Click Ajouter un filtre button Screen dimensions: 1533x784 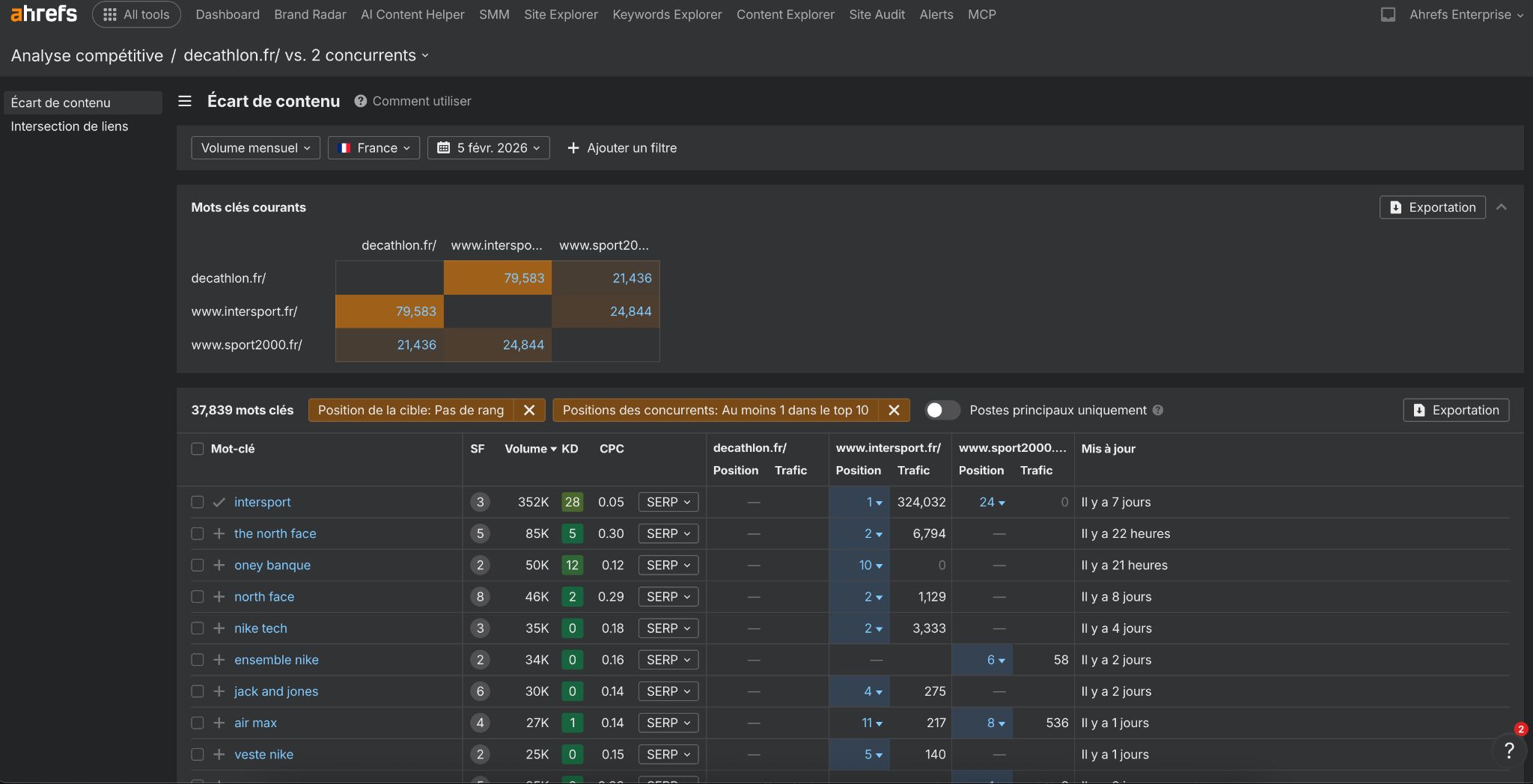point(622,148)
